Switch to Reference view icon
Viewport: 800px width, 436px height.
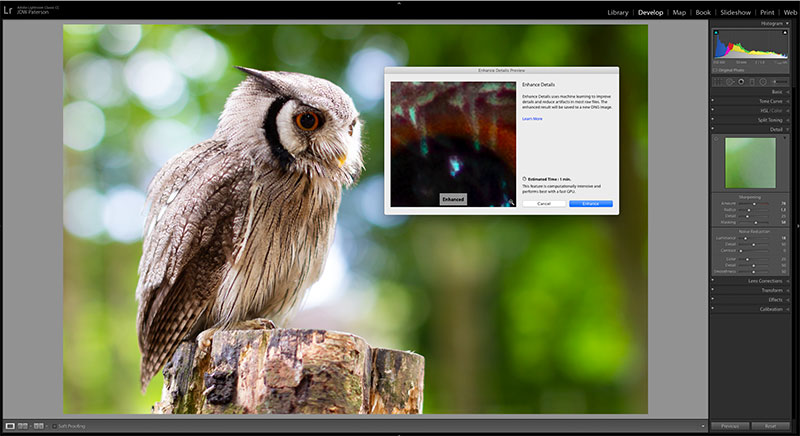tap(22, 426)
